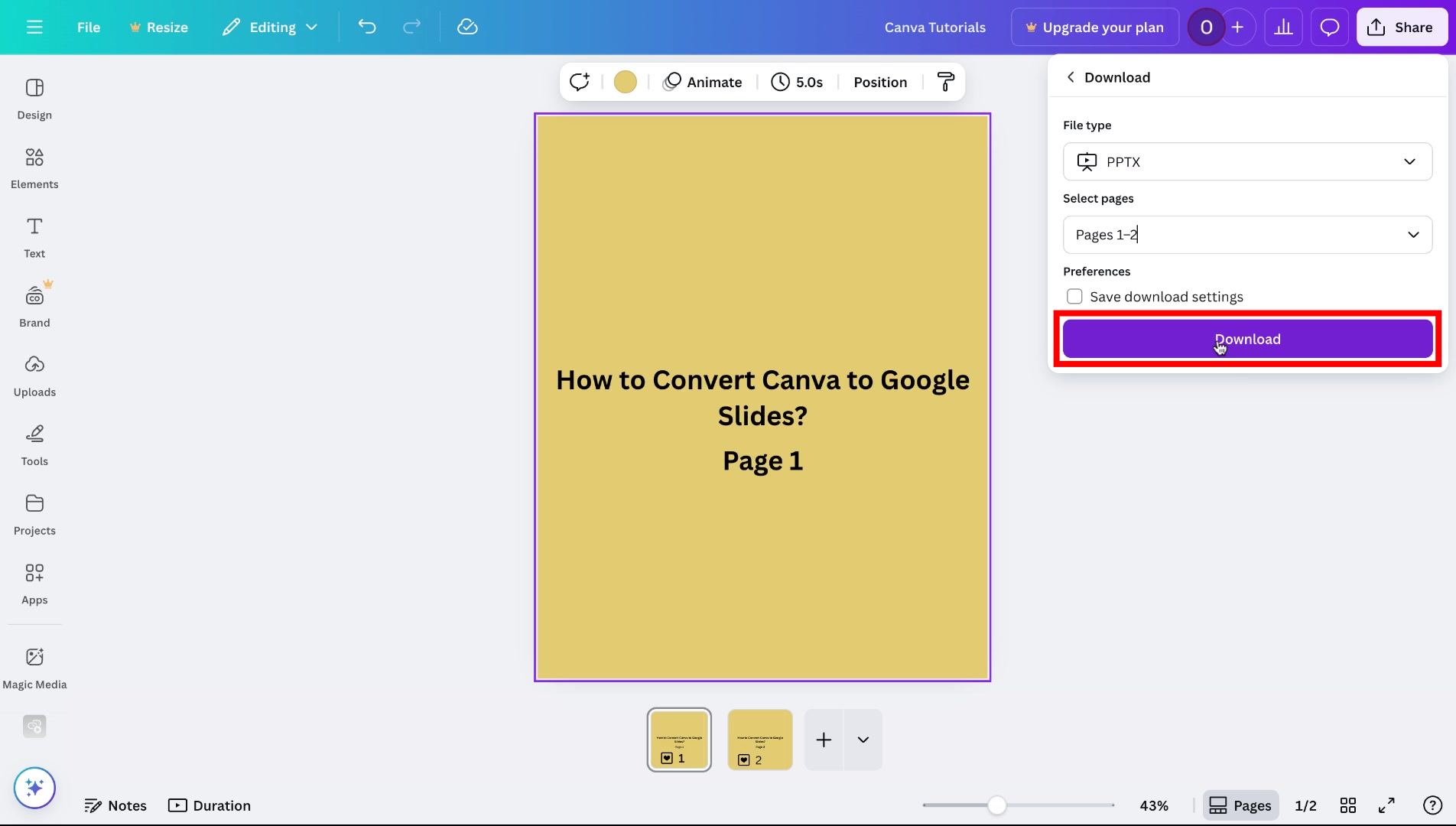The image size is (1456, 826).
Task: Toggle the Duration view at the bottom
Action: tap(209, 805)
